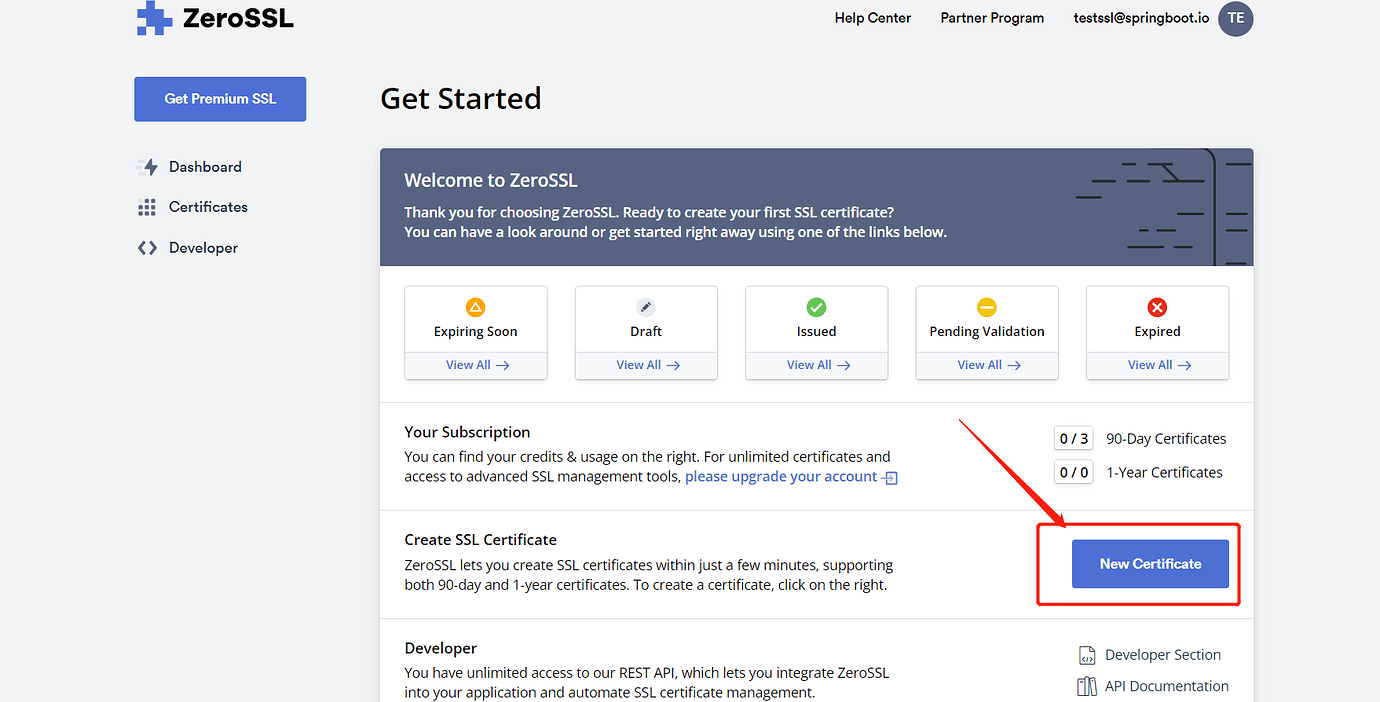Click the 0 / 0 certificates counter

[x=1074, y=473]
